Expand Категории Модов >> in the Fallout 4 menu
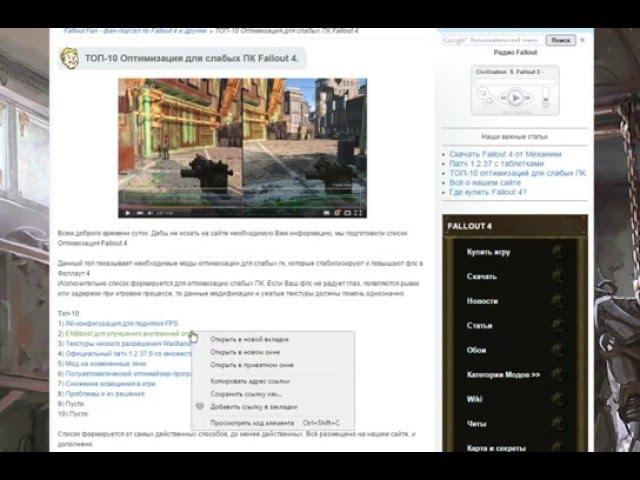This screenshot has width=640, height=480. point(503,374)
